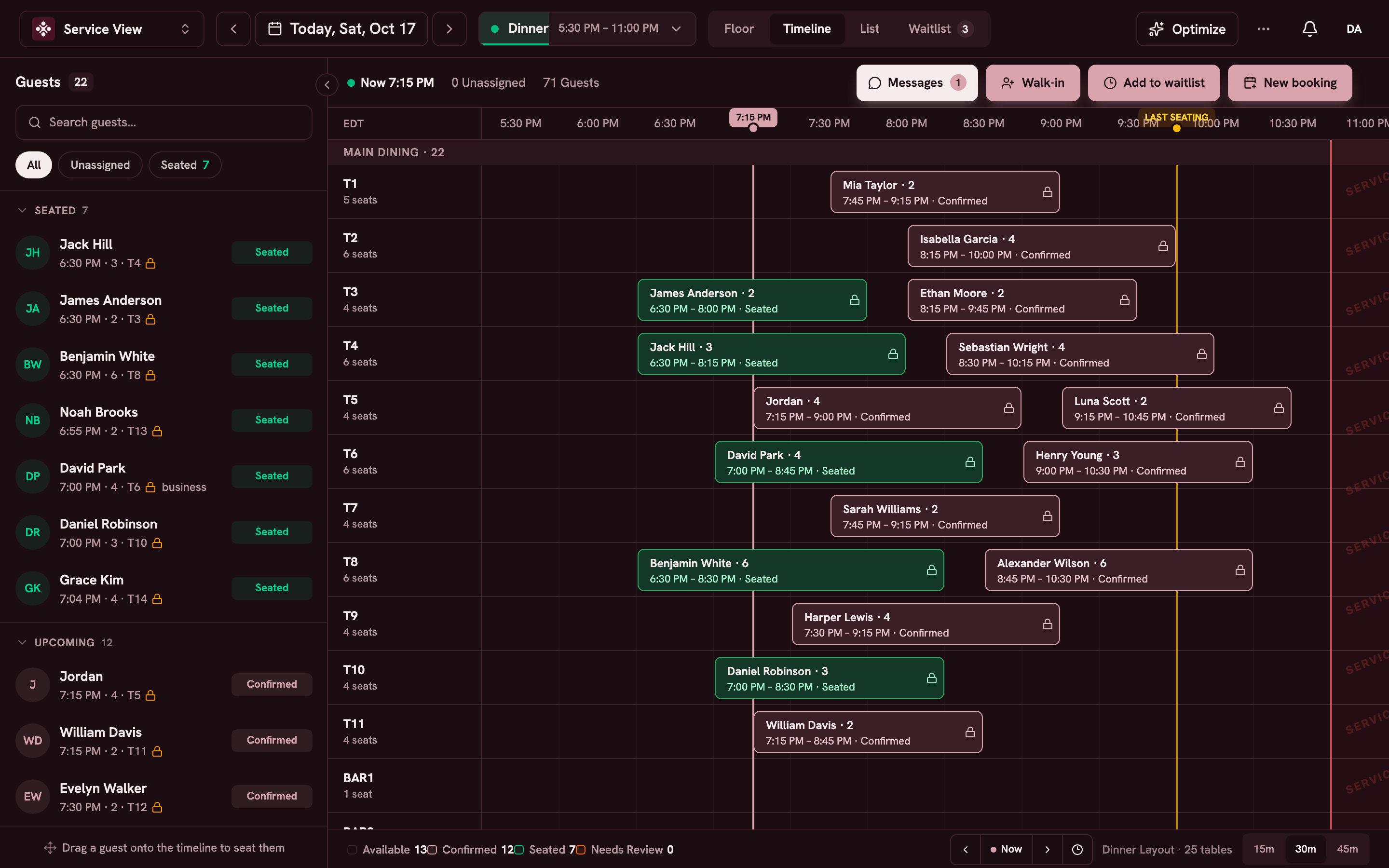This screenshot has width=1389, height=868.
Task: Jump to Now in timeline footer
Action: [x=1006, y=849]
